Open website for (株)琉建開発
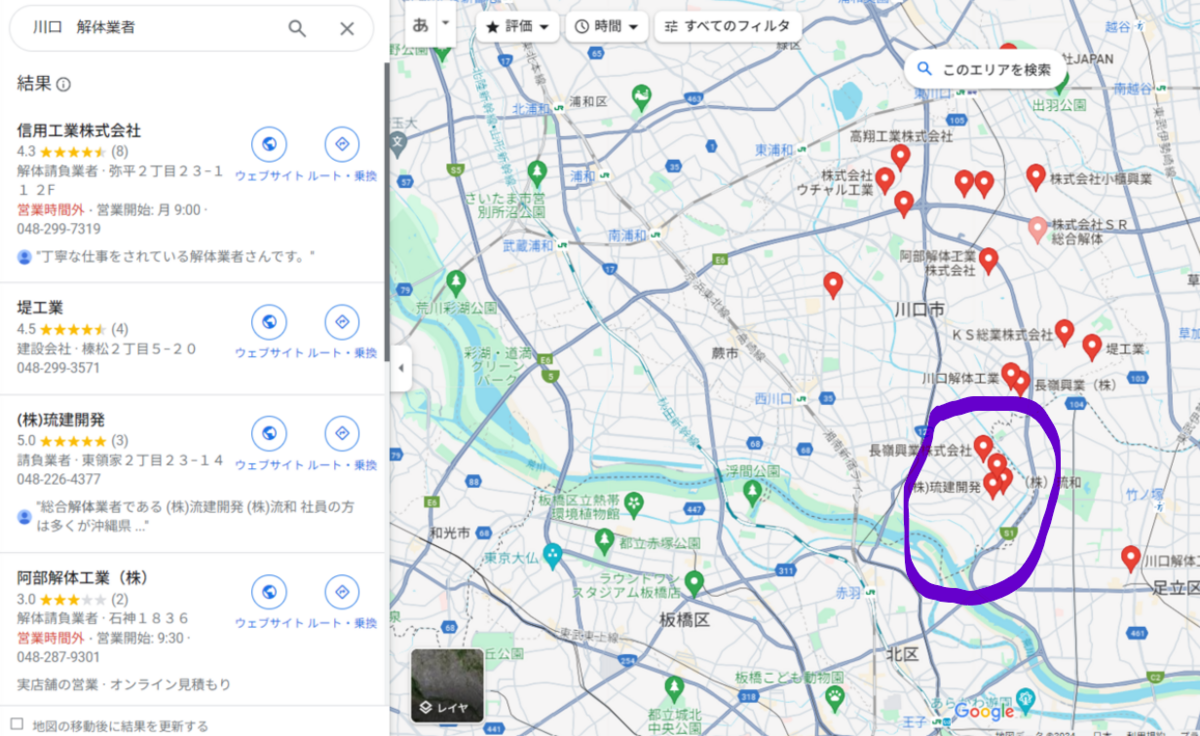Screen dimensions: 1200x736 pos(269,434)
